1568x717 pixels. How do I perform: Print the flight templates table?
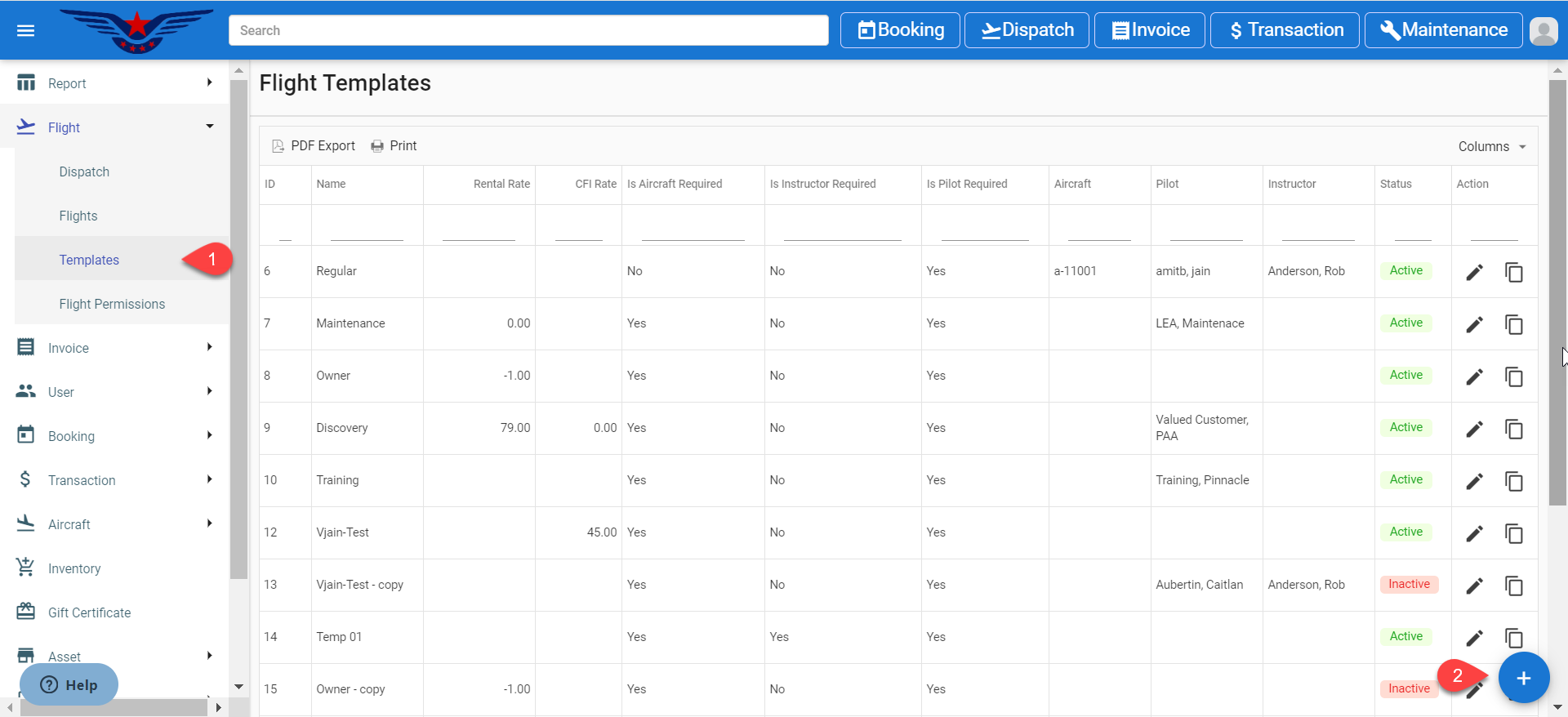[x=394, y=146]
